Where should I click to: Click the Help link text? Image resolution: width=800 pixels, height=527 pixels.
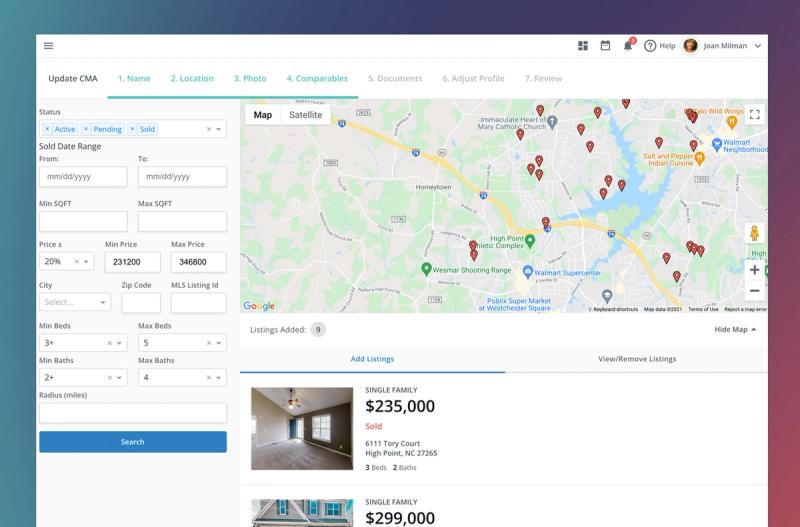pos(667,46)
